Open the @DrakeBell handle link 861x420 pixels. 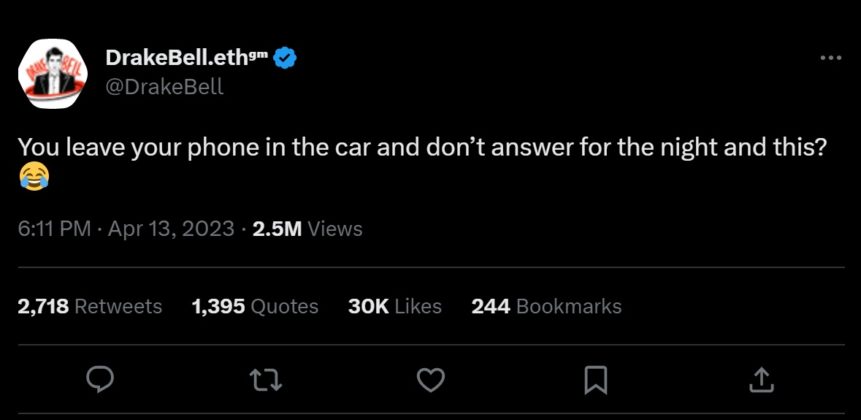164,86
